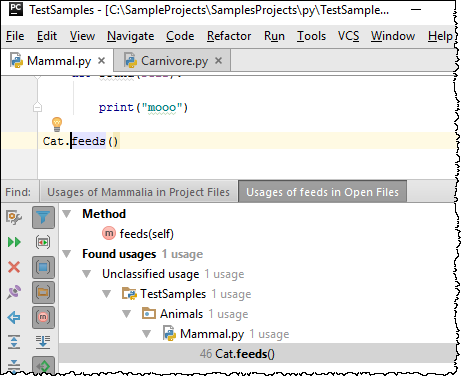Open the Navigate menu
Screen dimensions: 461x379
click(x=130, y=36)
